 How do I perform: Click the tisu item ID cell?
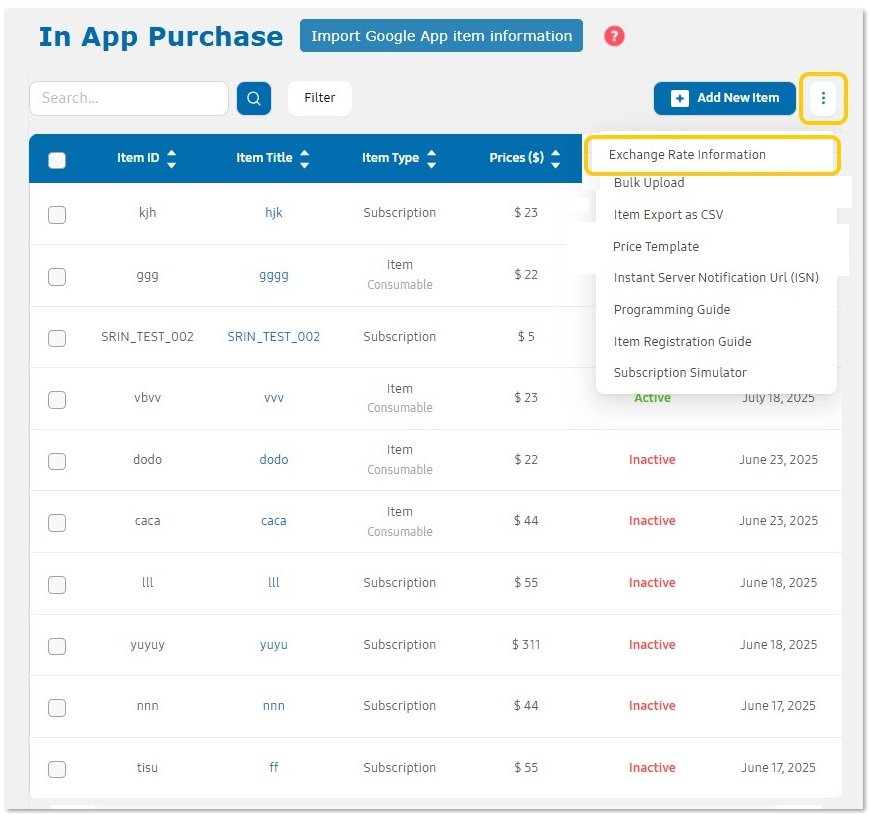click(x=147, y=767)
